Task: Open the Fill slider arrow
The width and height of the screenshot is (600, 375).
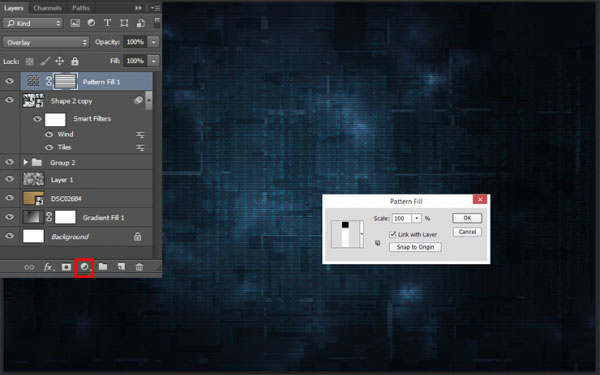Action: tap(153, 61)
